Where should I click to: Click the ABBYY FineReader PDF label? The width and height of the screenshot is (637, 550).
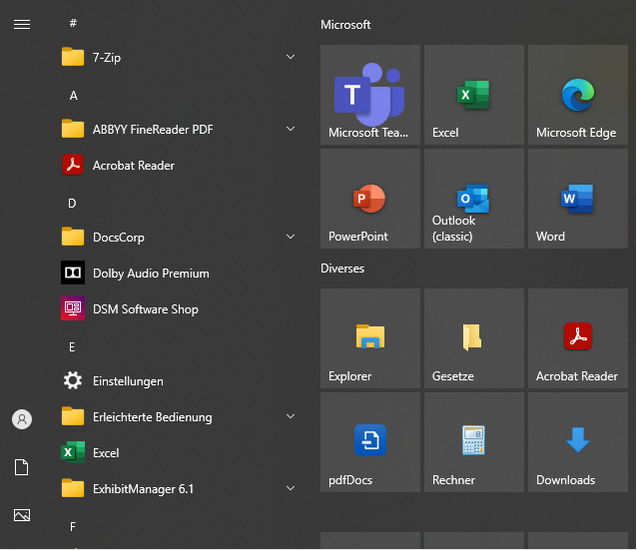pos(153,130)
